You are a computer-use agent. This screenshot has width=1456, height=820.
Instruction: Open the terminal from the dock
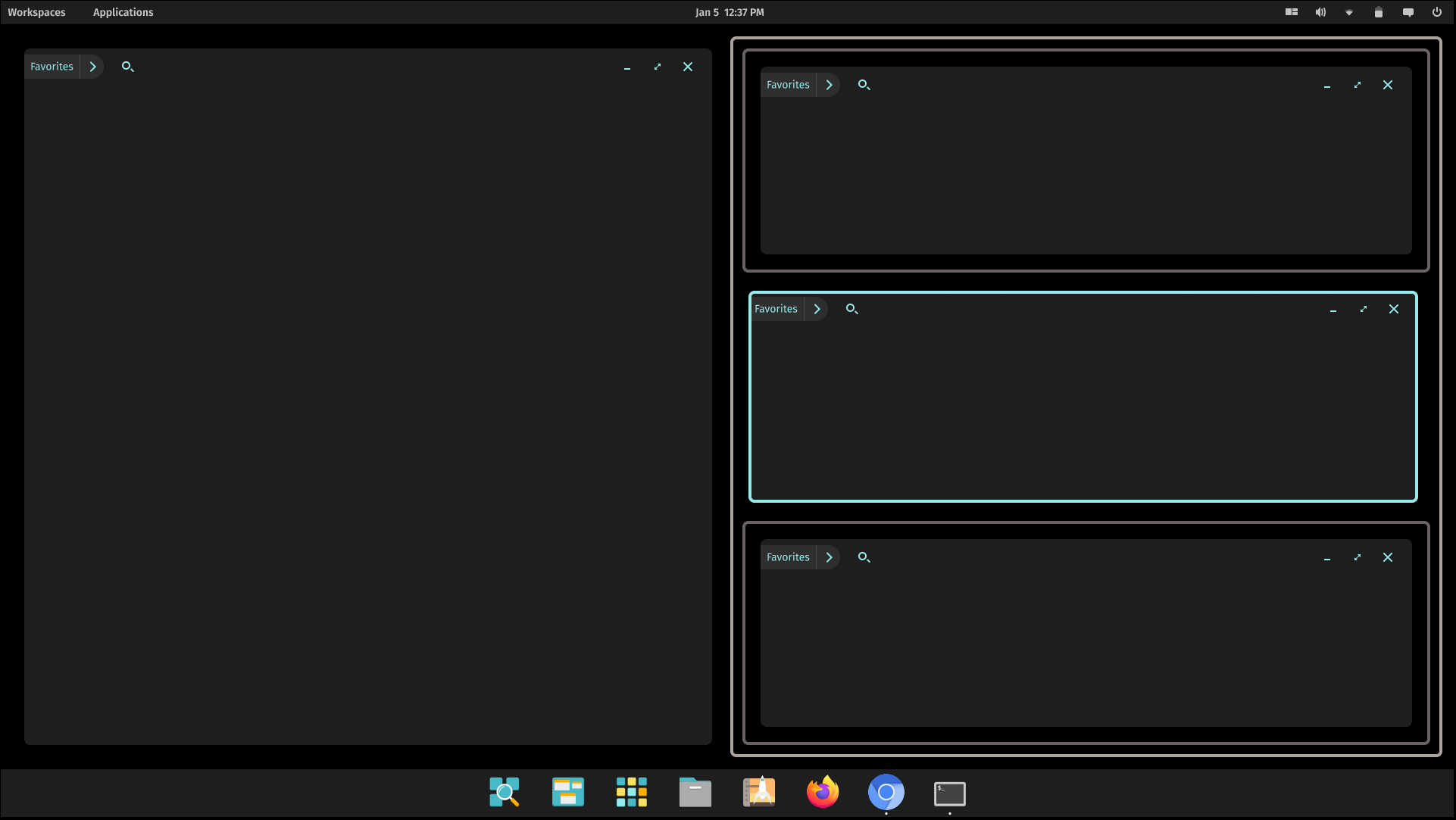(950, 793)
